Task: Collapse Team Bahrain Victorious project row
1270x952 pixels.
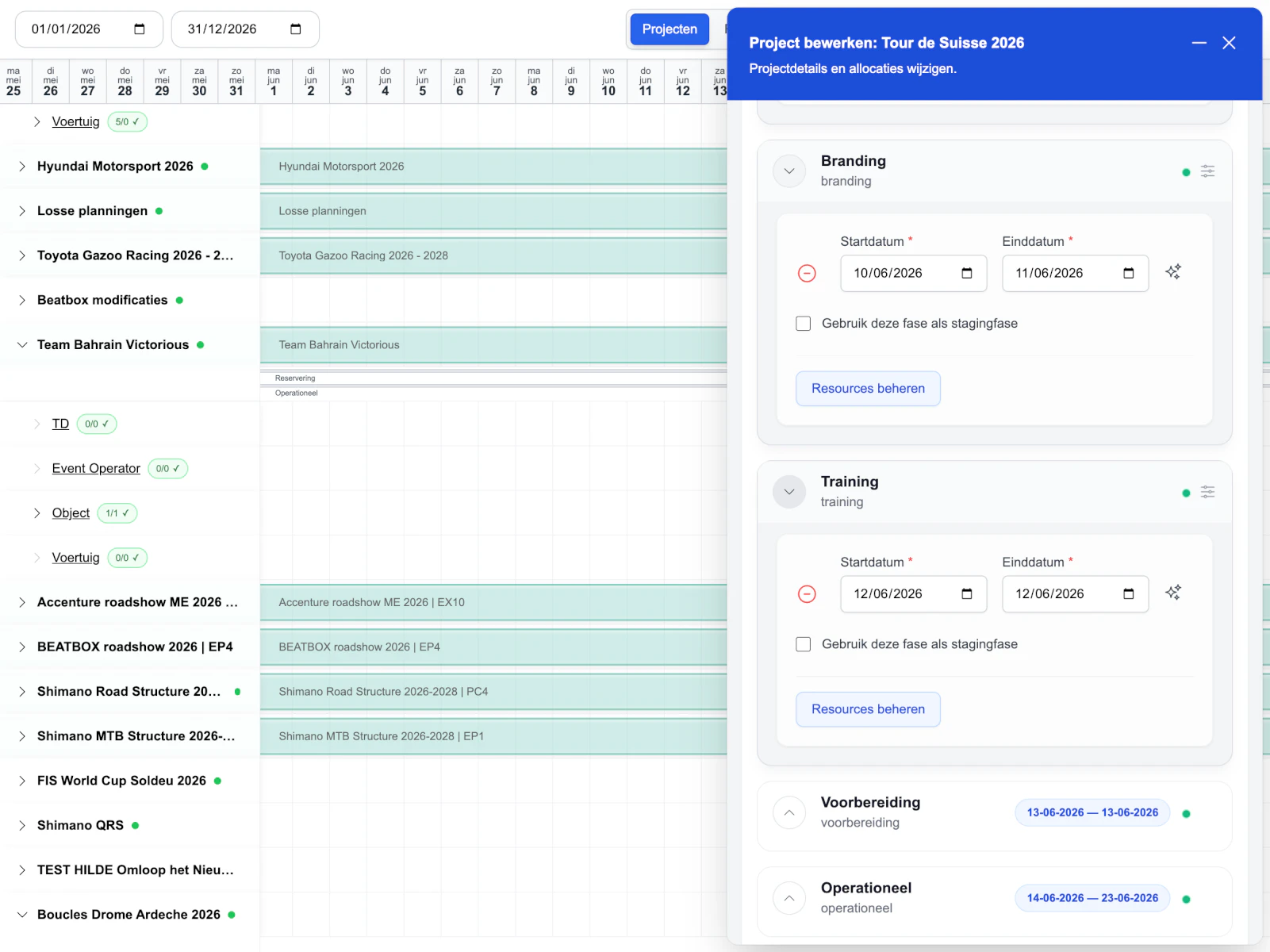Action: [x=22, y=345]
